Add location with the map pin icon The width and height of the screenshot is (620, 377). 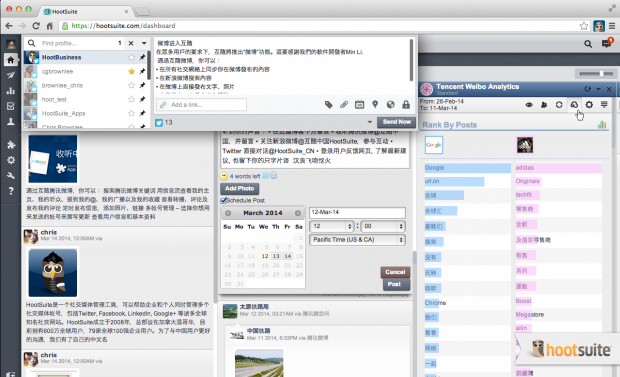pyautogui.click(x=375, y=105)
